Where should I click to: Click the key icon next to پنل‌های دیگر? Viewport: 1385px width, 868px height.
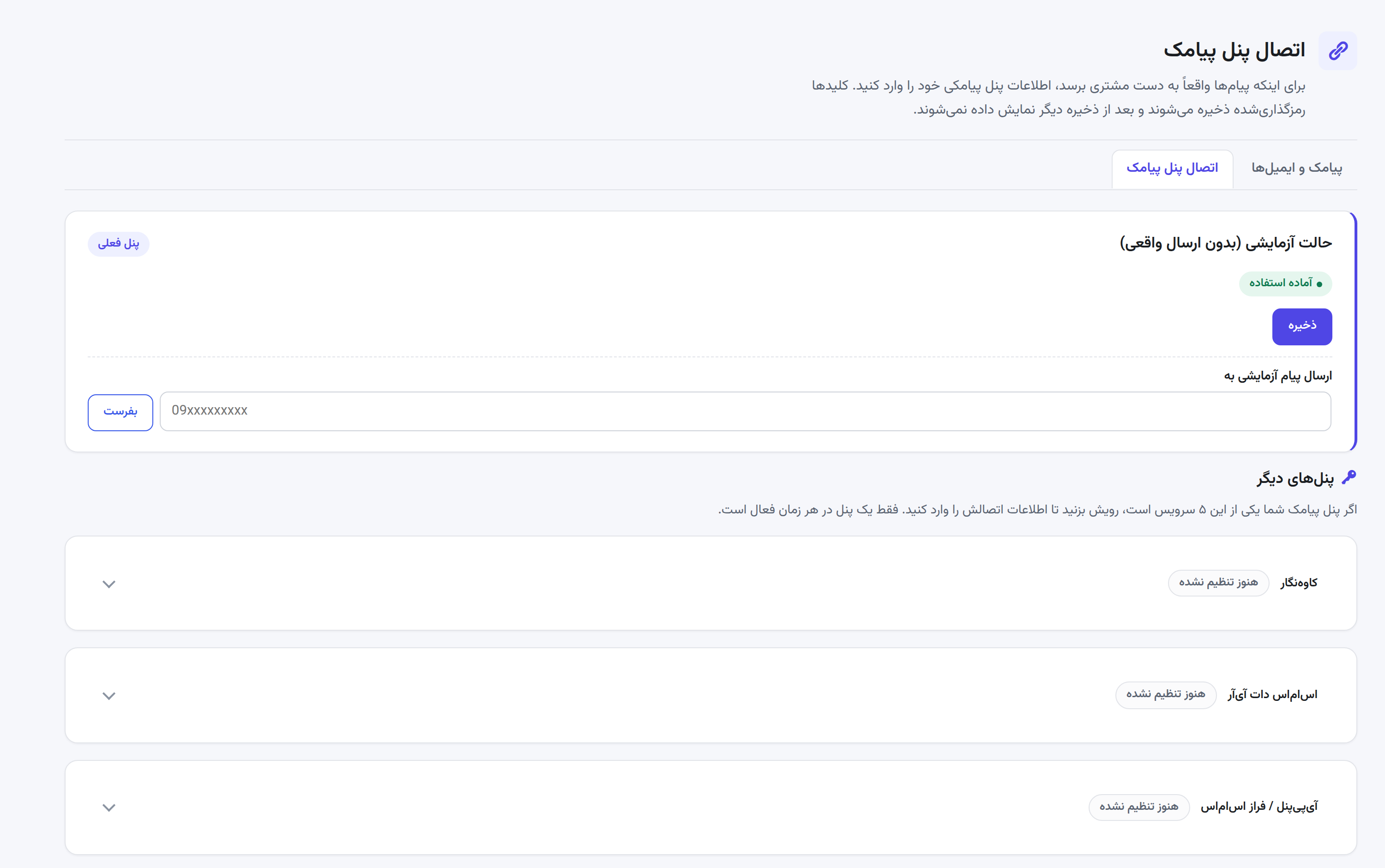pos(1349,477)
